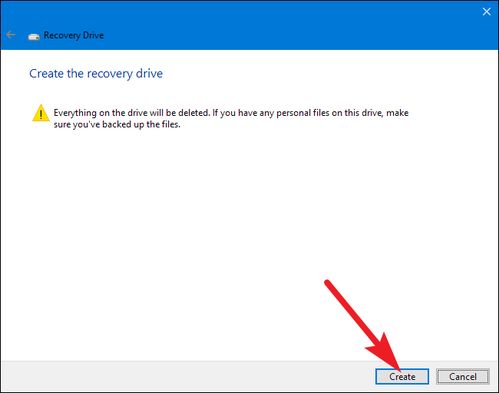Image resolution: width=499 pixels, height=393 pixels.
Task: Click the Recovery Drive USB icon
Action: pos(33,36)
